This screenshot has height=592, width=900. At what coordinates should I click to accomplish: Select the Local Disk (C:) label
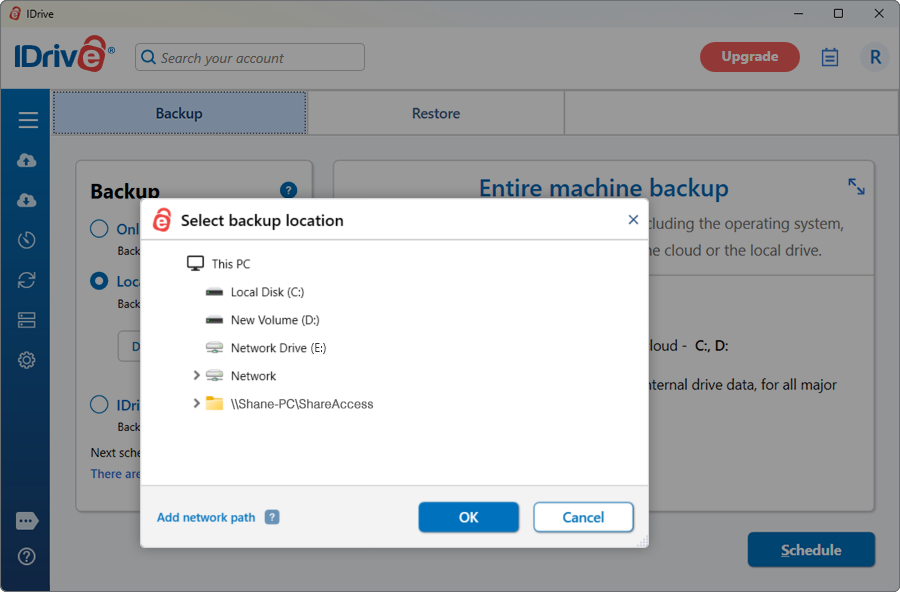click(x=267, y=292)
